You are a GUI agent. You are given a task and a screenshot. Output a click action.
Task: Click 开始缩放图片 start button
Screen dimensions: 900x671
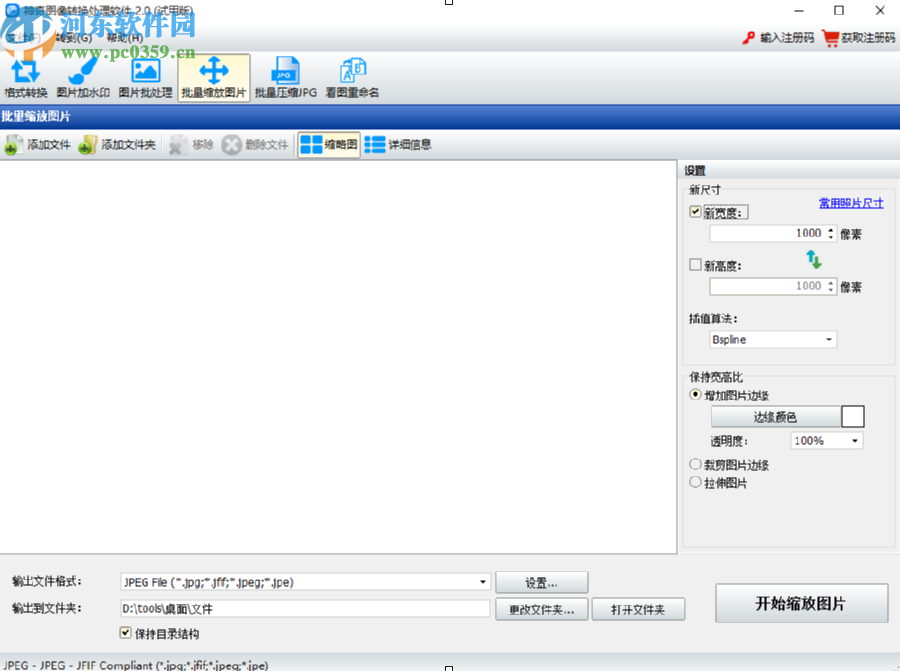click(x=801, y=603)
